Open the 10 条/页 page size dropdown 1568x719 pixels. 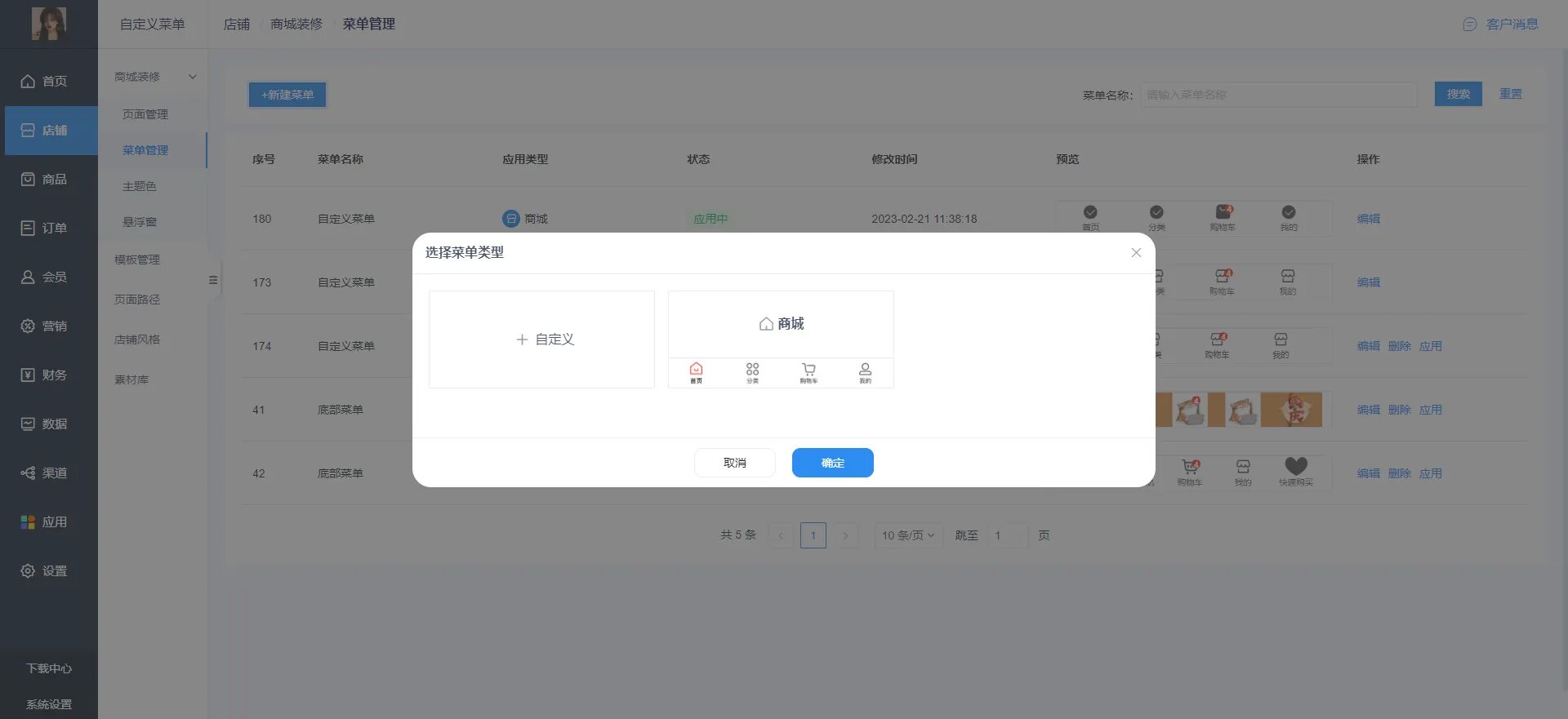coord(907,535)
